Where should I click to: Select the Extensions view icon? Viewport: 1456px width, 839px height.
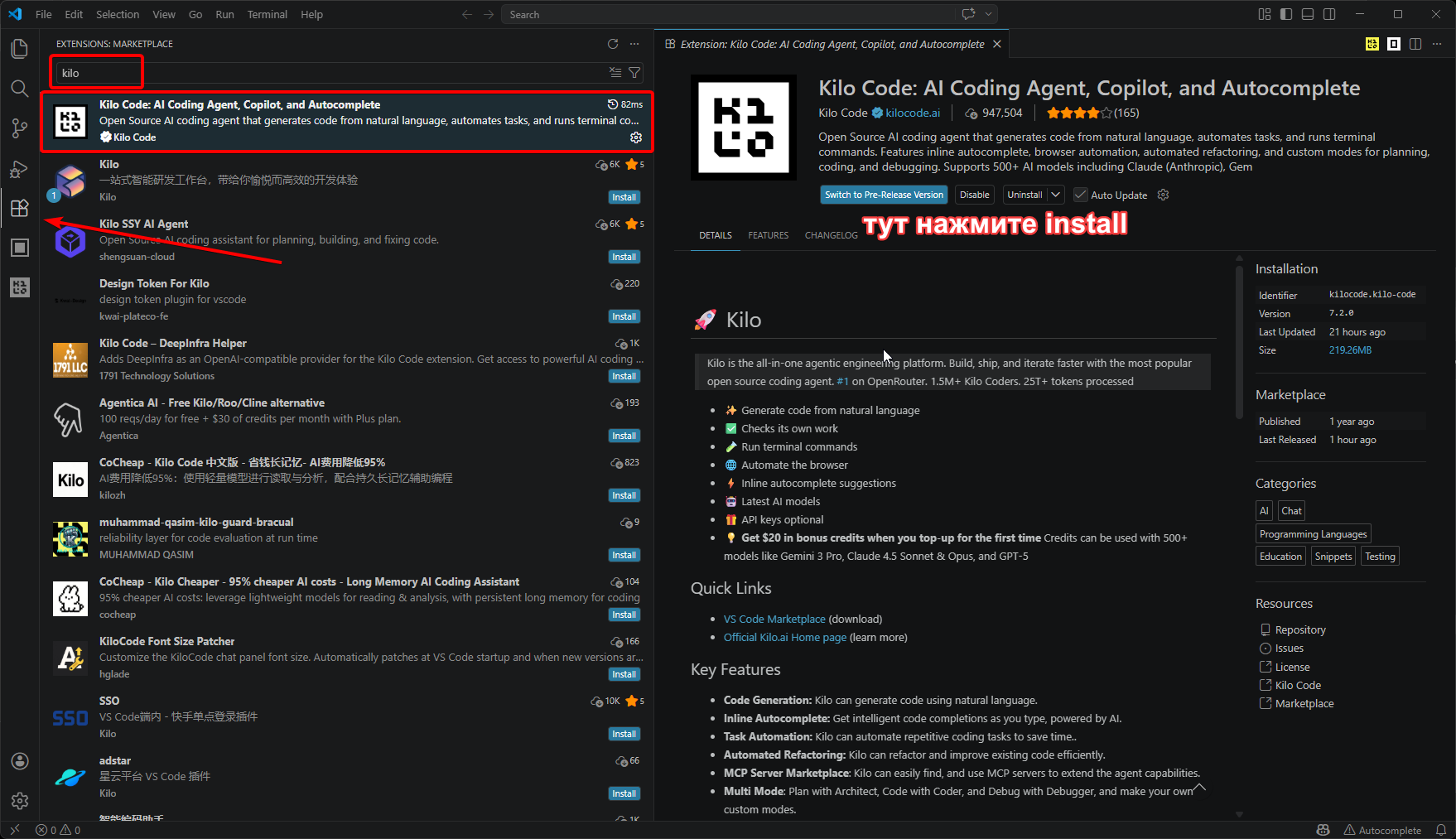[x=20, y=208]
